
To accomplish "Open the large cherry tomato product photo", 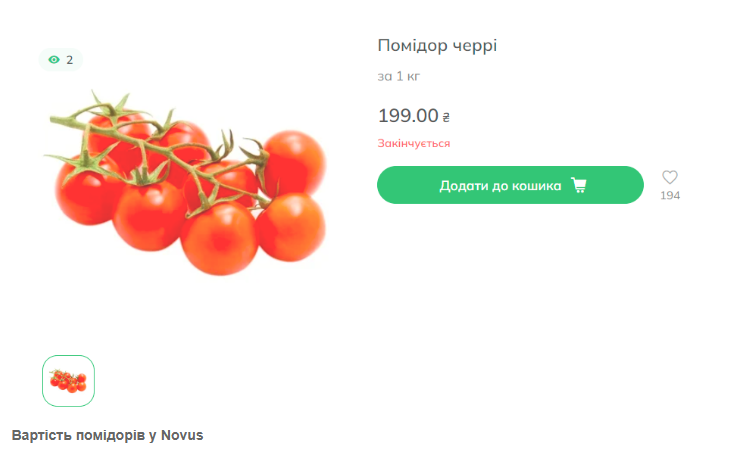I will [188, 183].
